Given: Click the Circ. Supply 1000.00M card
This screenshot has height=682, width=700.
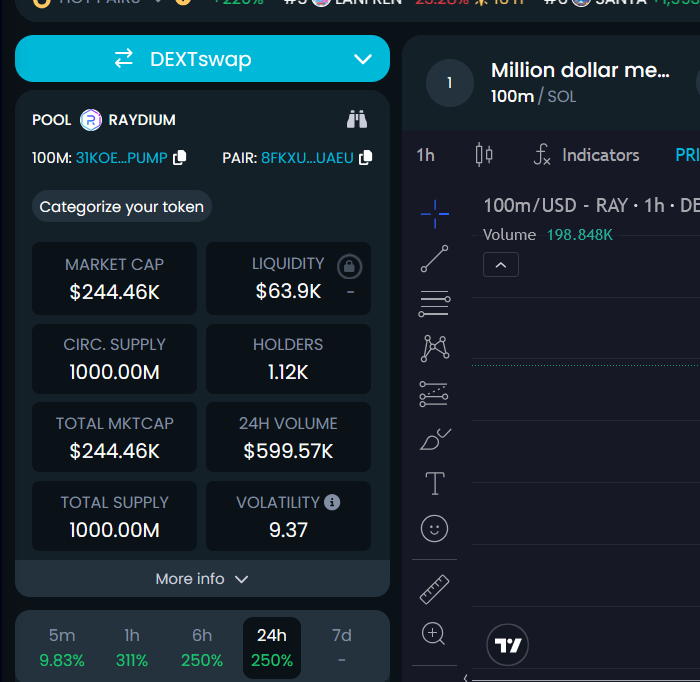Looking at the screenshot, I should coord(114,359).
